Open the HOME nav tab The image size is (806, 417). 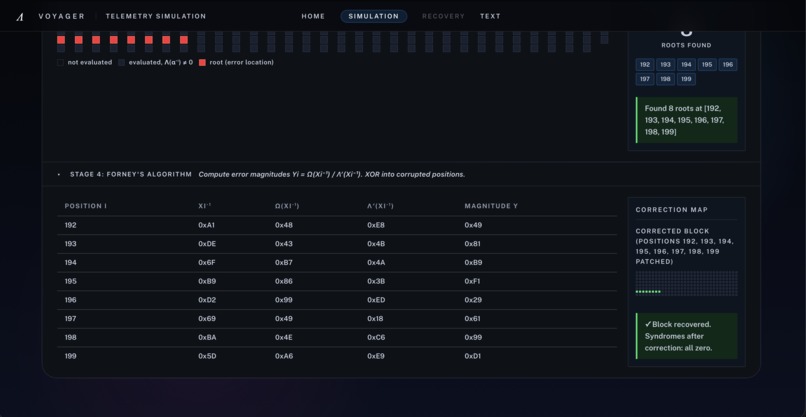pyautogui.click(x=313, y=16)
